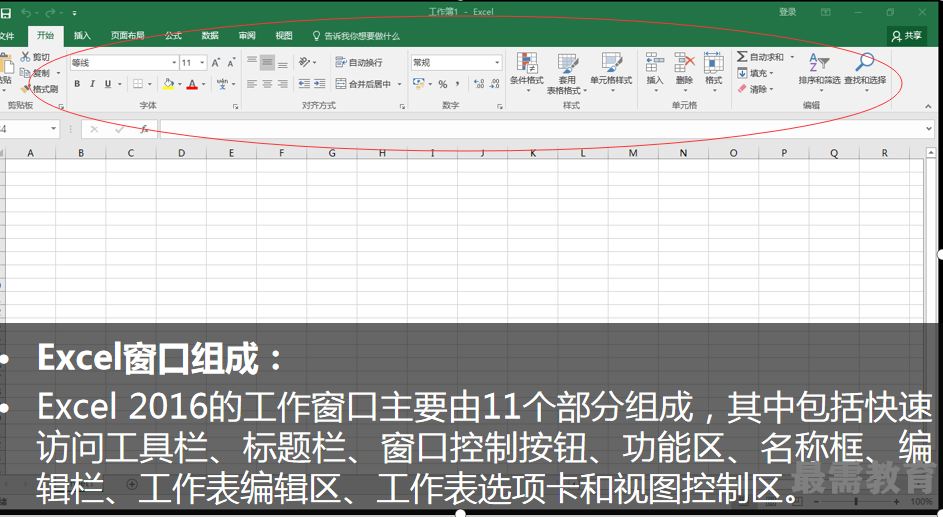The image size is (943, 517).
Task: Increase indent
Action: point(319,84)
